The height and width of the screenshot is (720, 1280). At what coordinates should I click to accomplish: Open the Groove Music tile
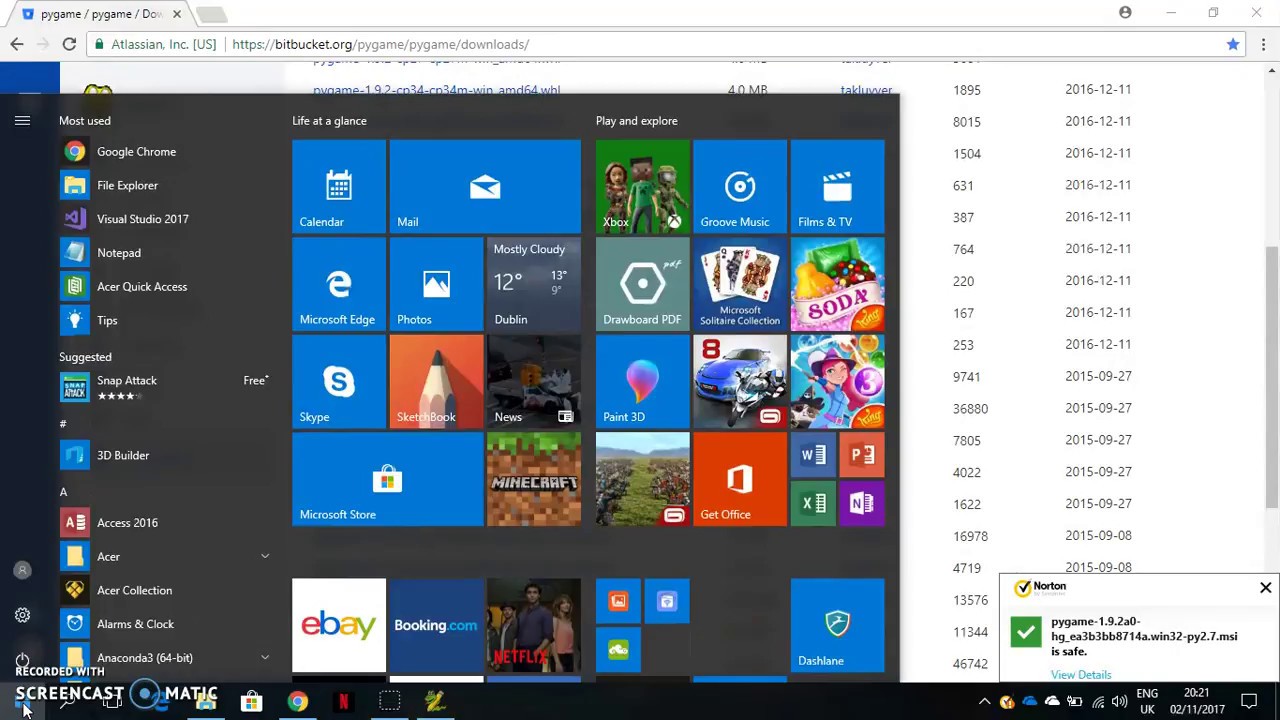coord(740,186)
